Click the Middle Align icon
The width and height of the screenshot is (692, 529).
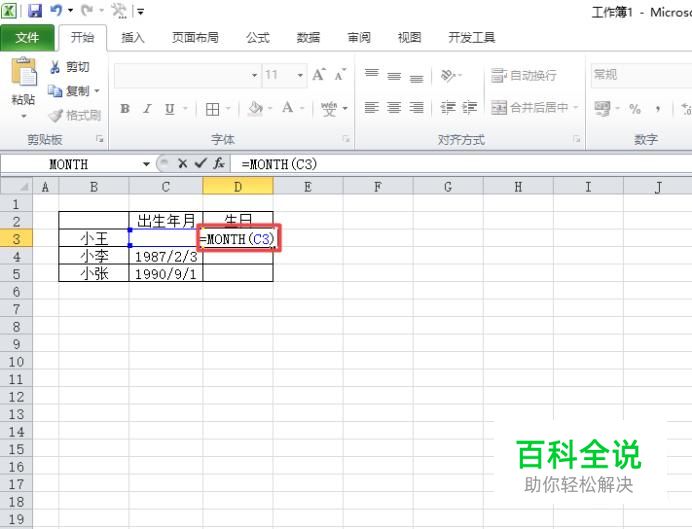pyautogui.click(x=394, y=76)
